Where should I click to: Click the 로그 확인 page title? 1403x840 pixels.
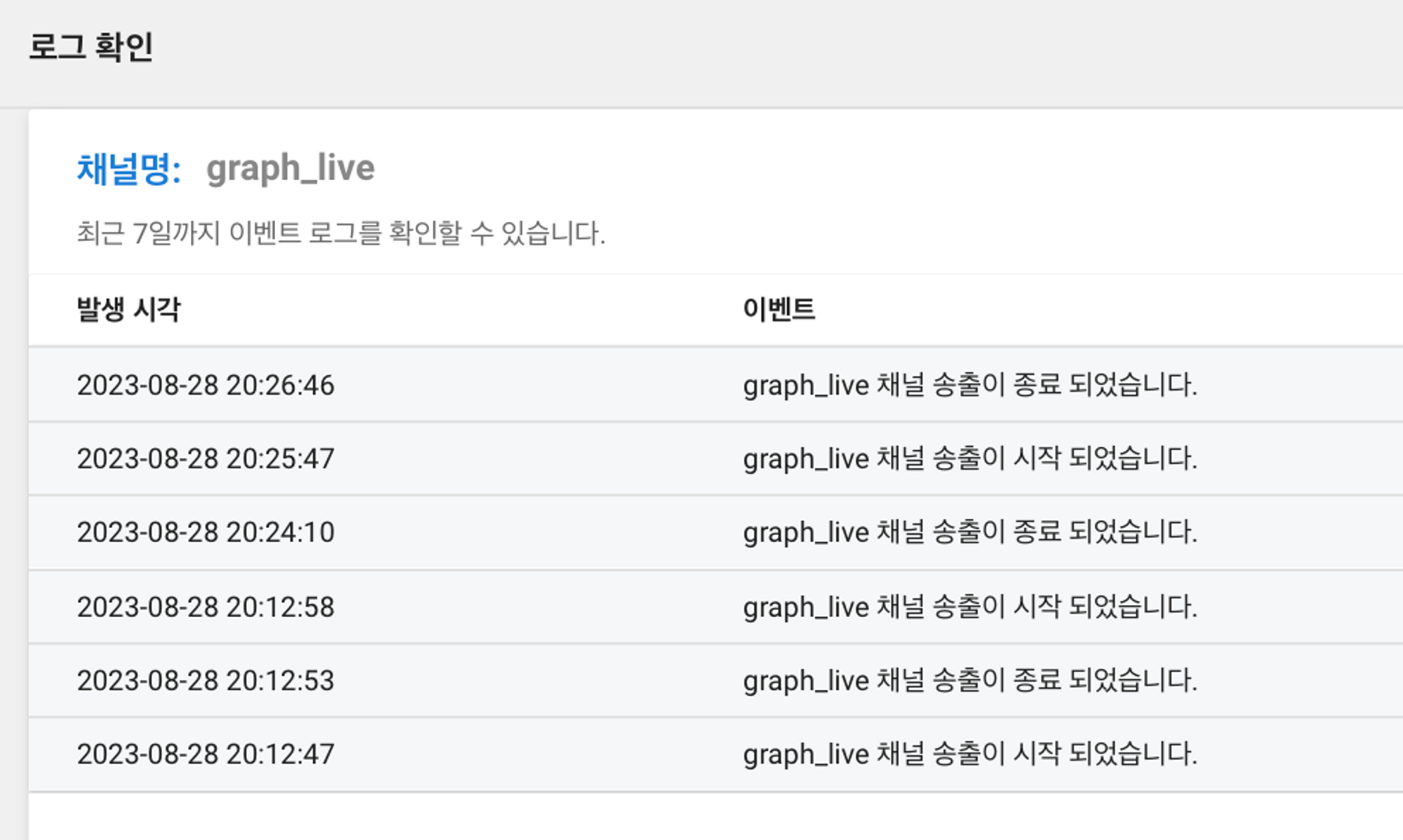click(90, 48)
